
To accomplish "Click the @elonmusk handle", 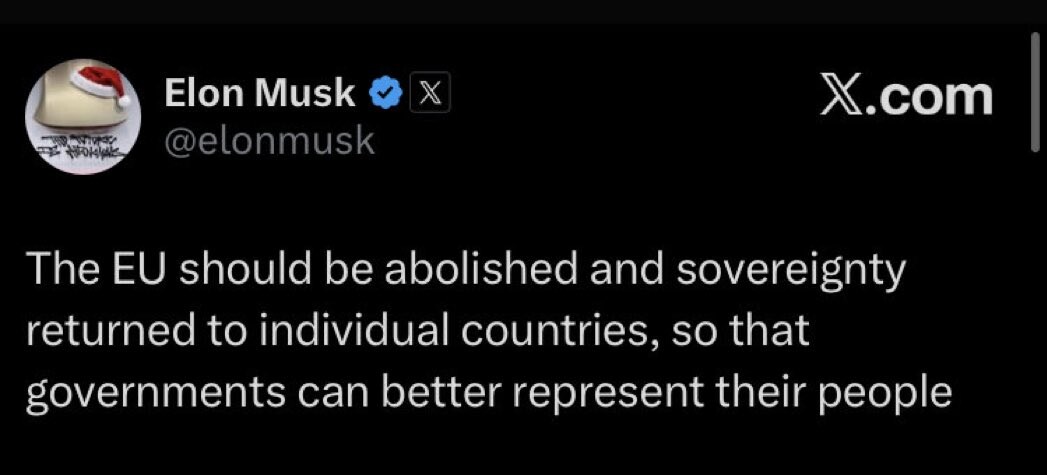I will coord(268,142).
